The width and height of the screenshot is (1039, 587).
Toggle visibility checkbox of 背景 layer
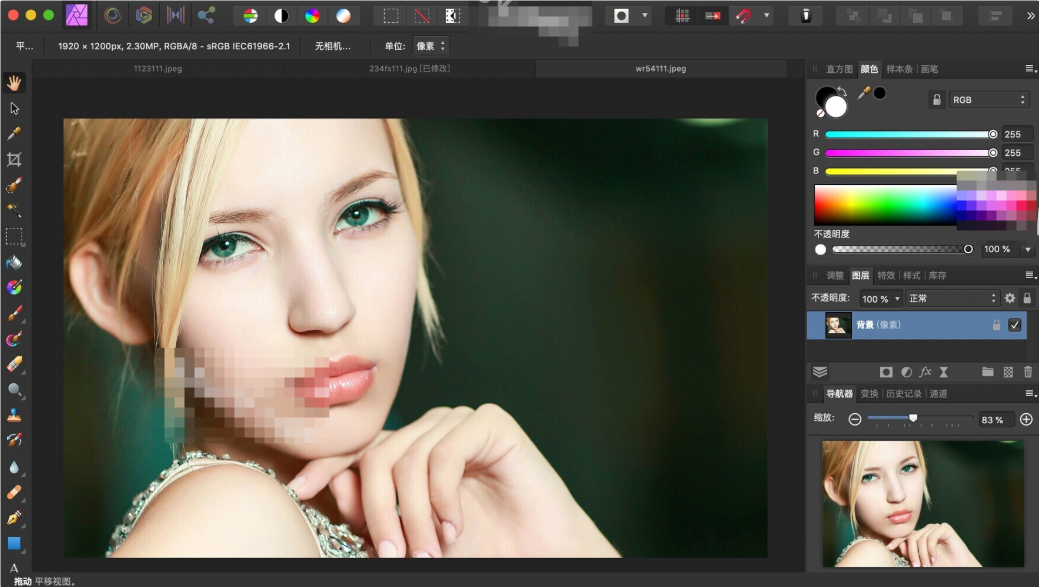coord(1014,325)
